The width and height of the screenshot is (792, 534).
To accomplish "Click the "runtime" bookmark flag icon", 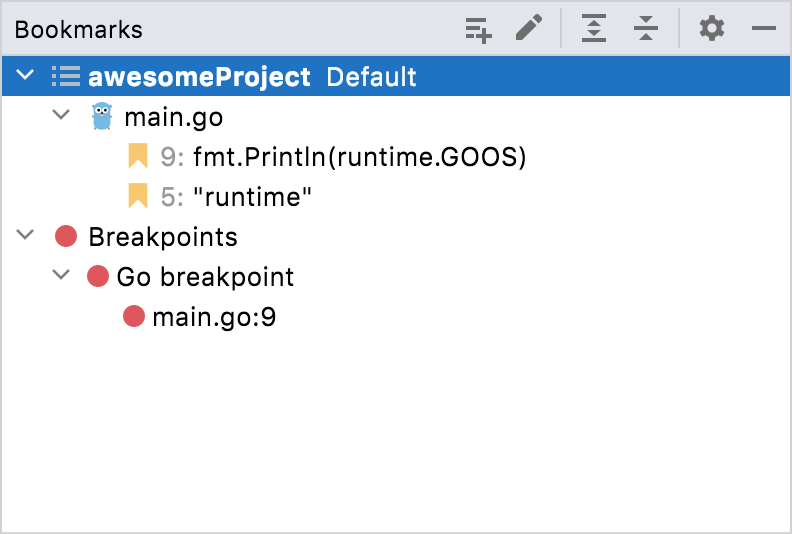I will click(138, 196).
